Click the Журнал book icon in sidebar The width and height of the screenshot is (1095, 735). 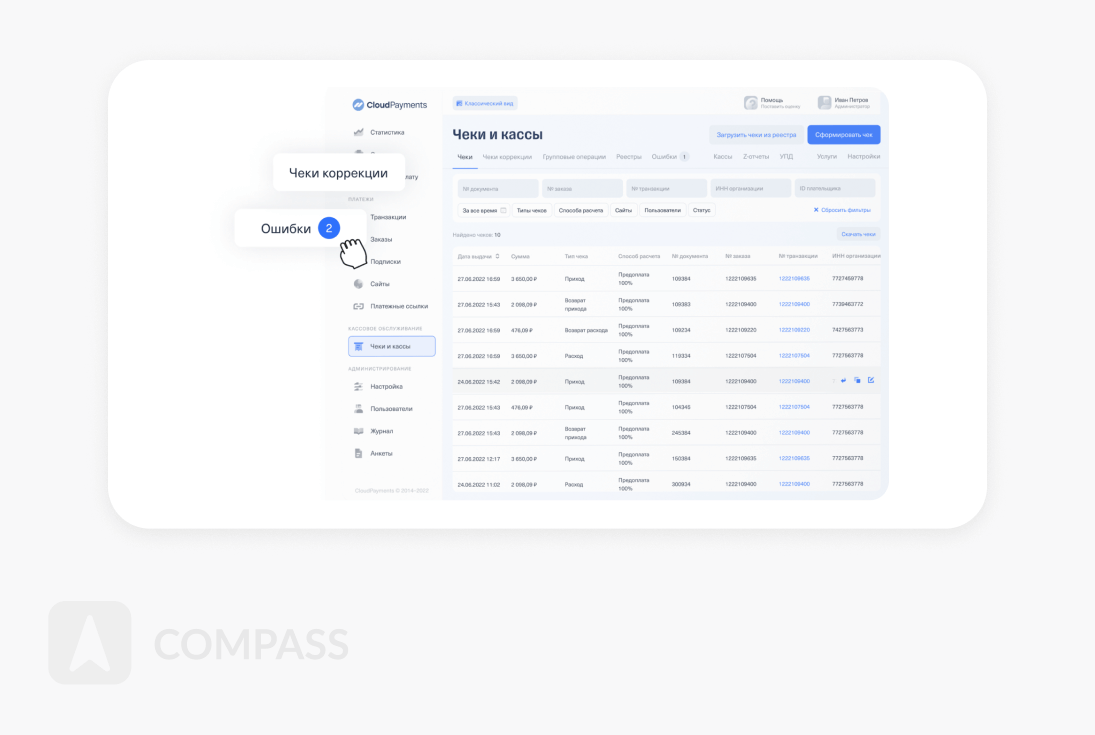[x=358, y=431]
